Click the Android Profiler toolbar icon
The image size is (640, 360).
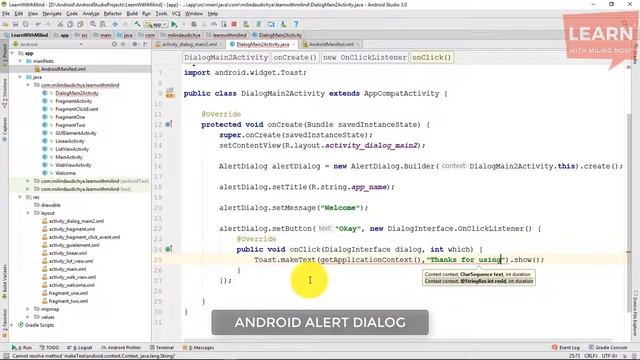click(x=213, y=24)
